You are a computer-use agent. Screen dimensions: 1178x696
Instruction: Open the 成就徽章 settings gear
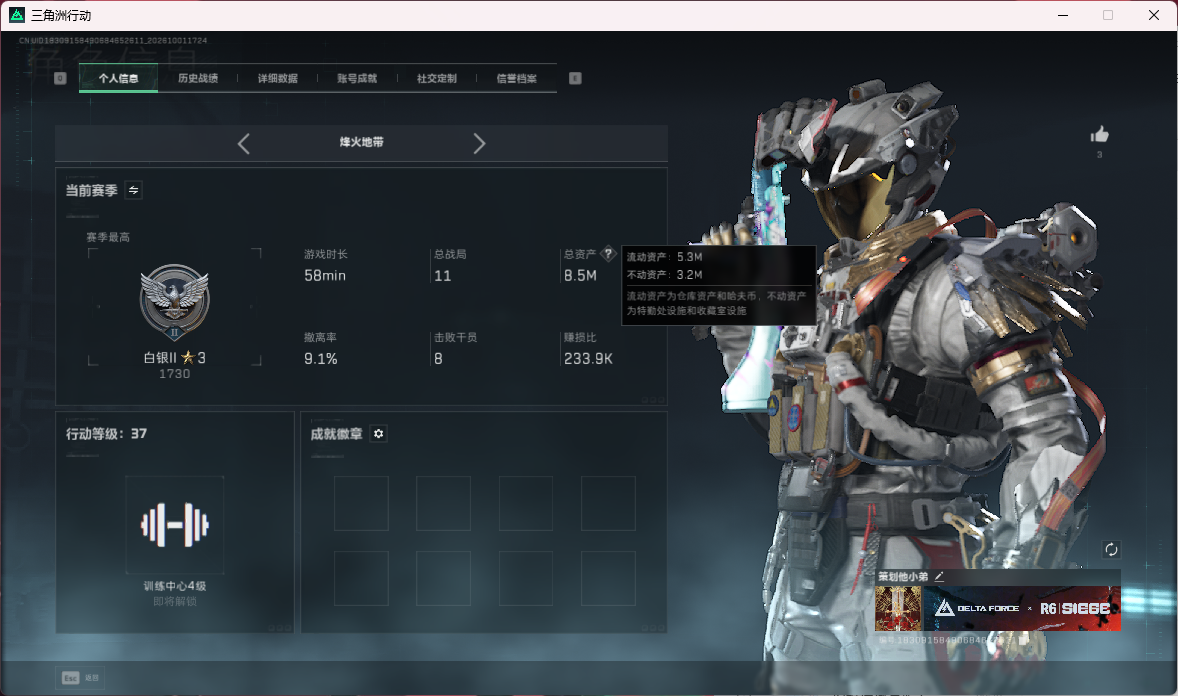379,434
